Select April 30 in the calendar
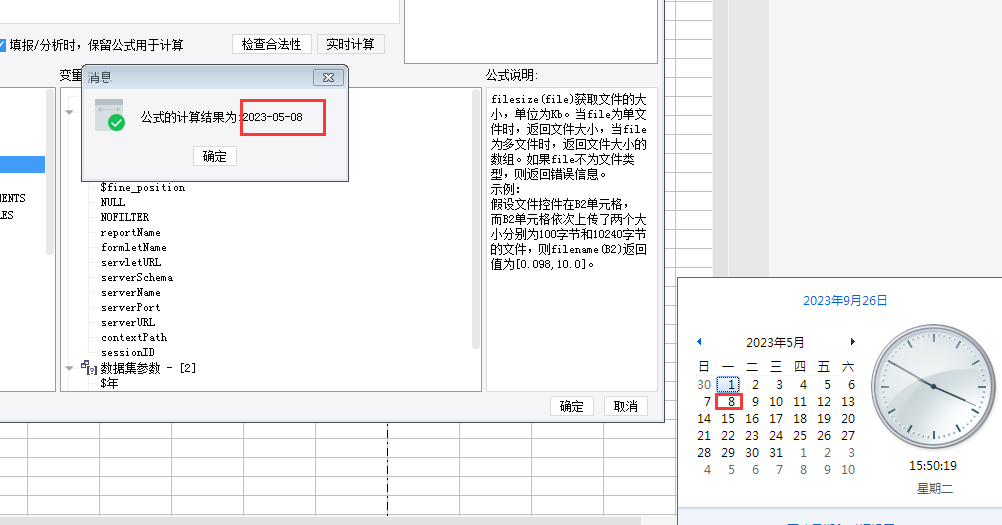This screenshot has height=525, width=1002. click(x=704, y=384)
